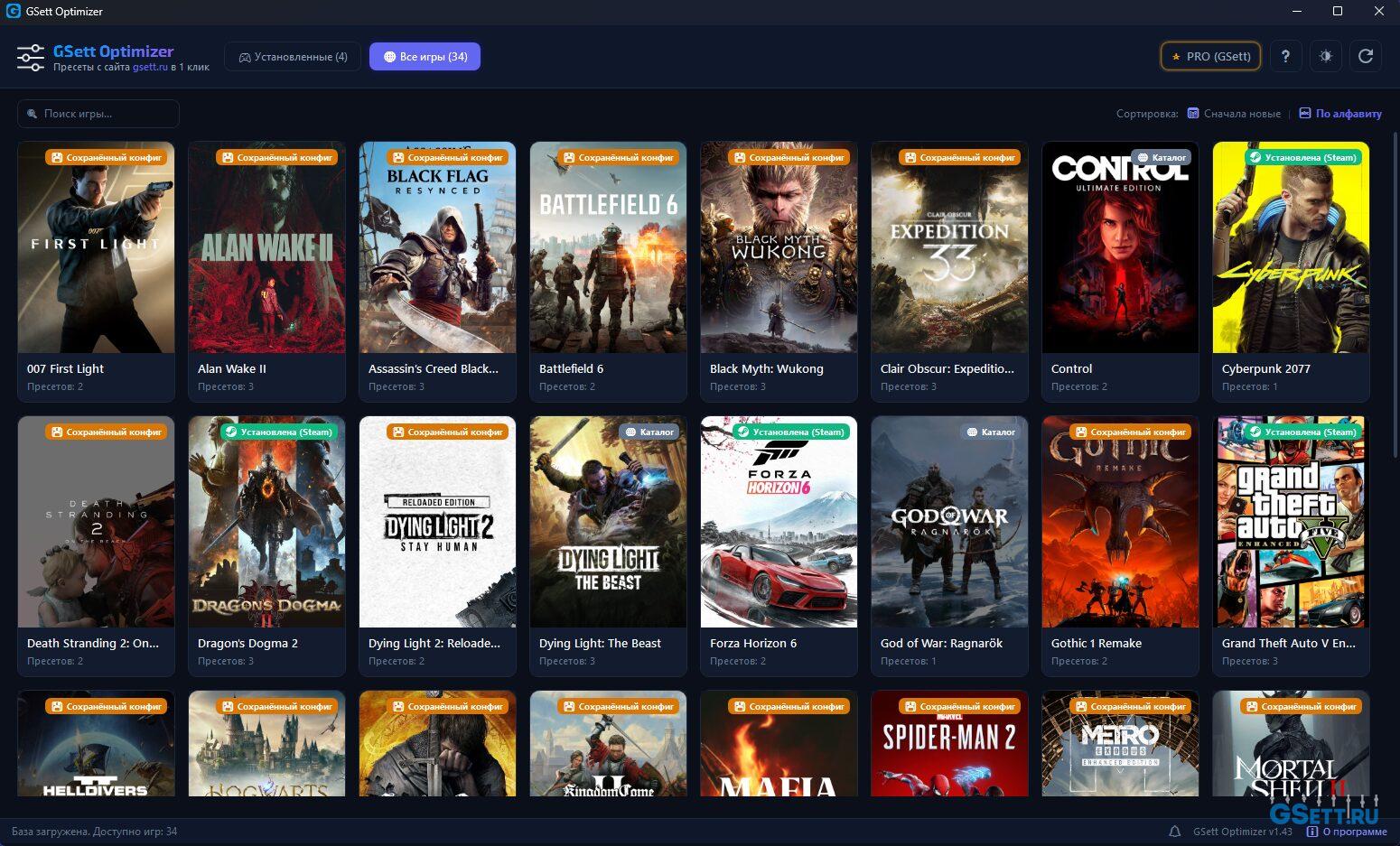Click Каталог badge on Control card

1162,157
